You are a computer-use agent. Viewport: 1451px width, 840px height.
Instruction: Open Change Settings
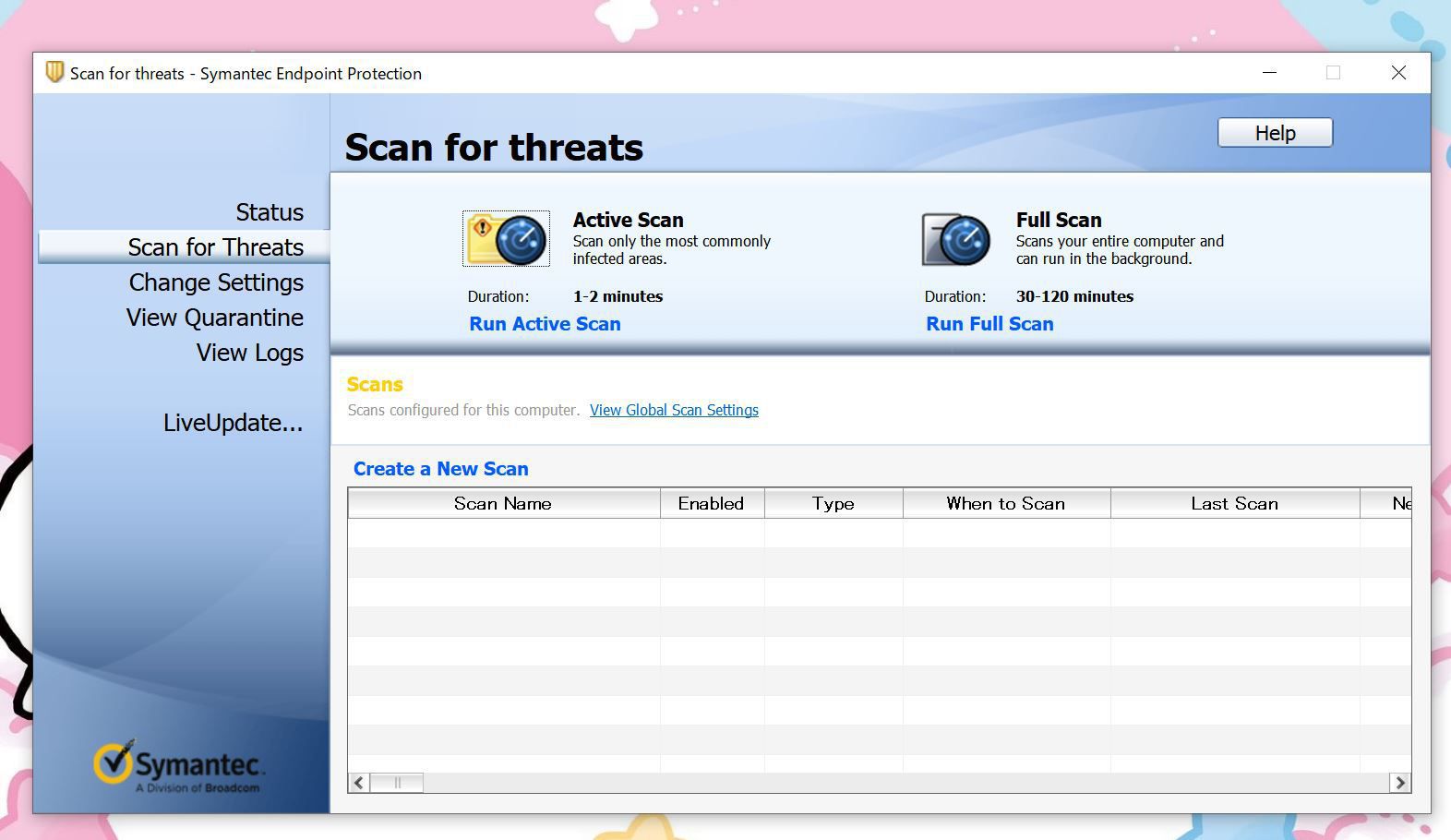click(216, 282)
